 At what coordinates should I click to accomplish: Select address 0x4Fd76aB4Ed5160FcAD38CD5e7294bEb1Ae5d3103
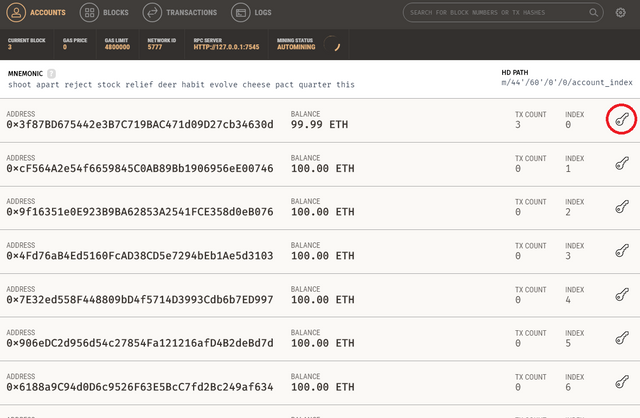pos(140,256)
